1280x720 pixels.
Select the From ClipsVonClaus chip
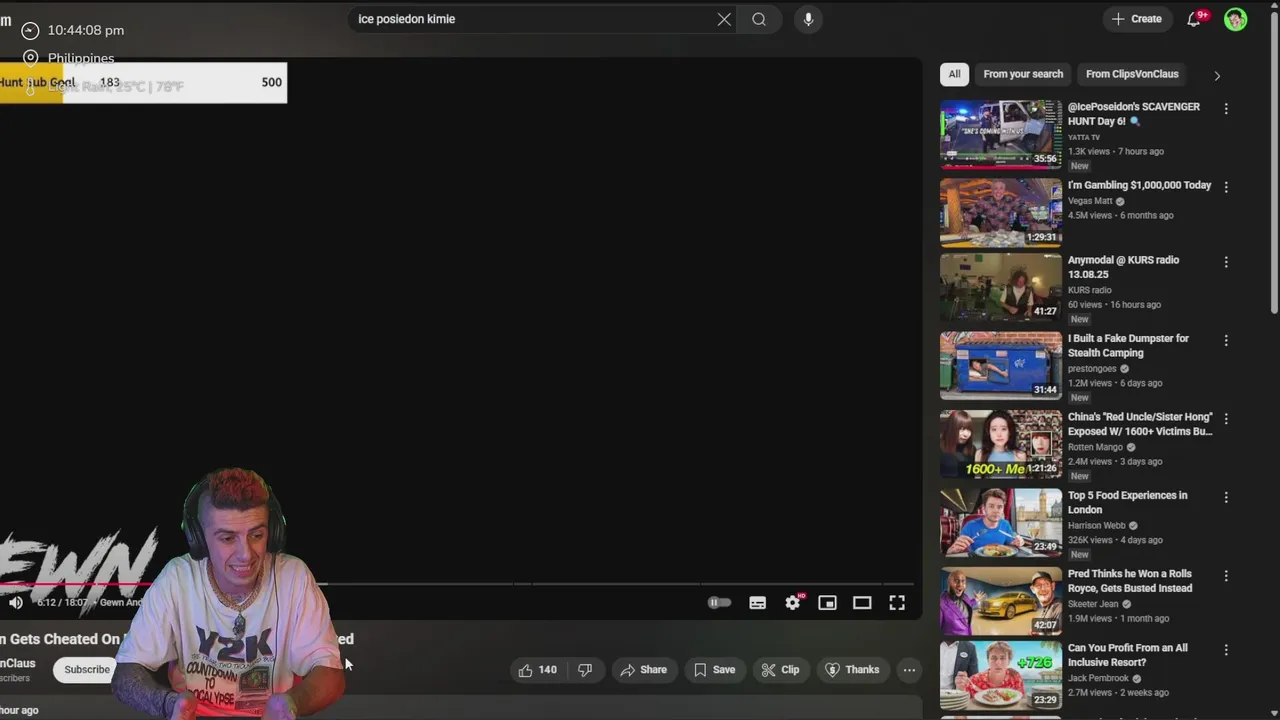tap(1132, 74)
